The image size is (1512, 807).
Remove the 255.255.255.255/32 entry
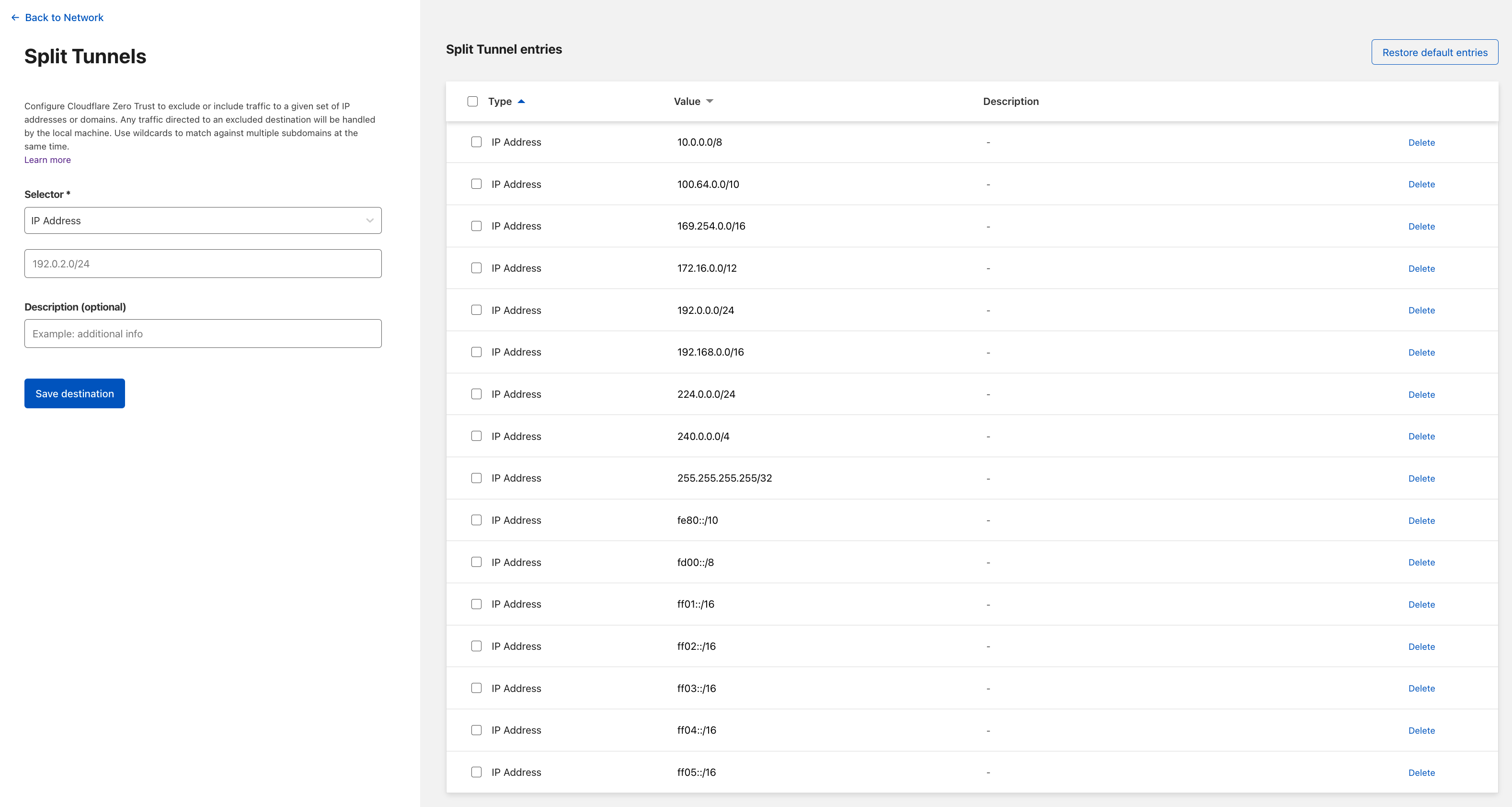click(1421, 478)
